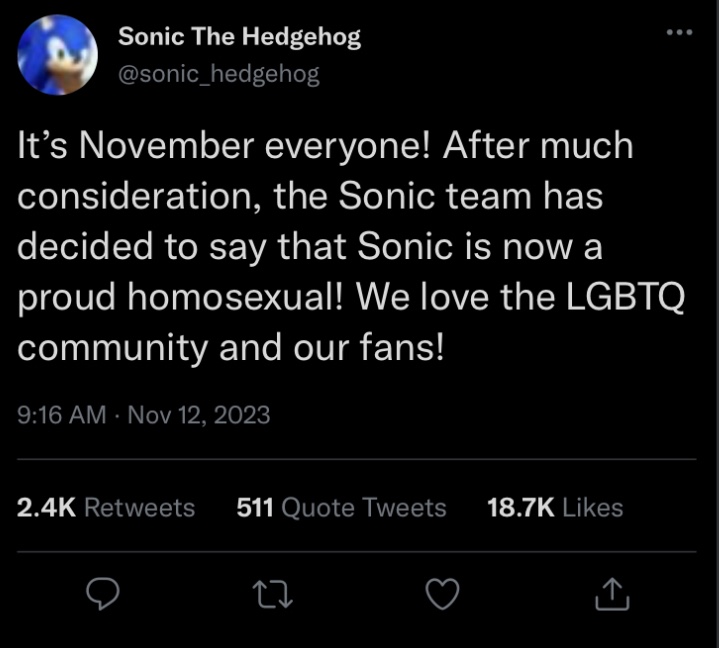Viewport: 720px width, 648px height.
Task: See the 18.7K Likes list
Action: pyautogui.click(x=554, y=507)
